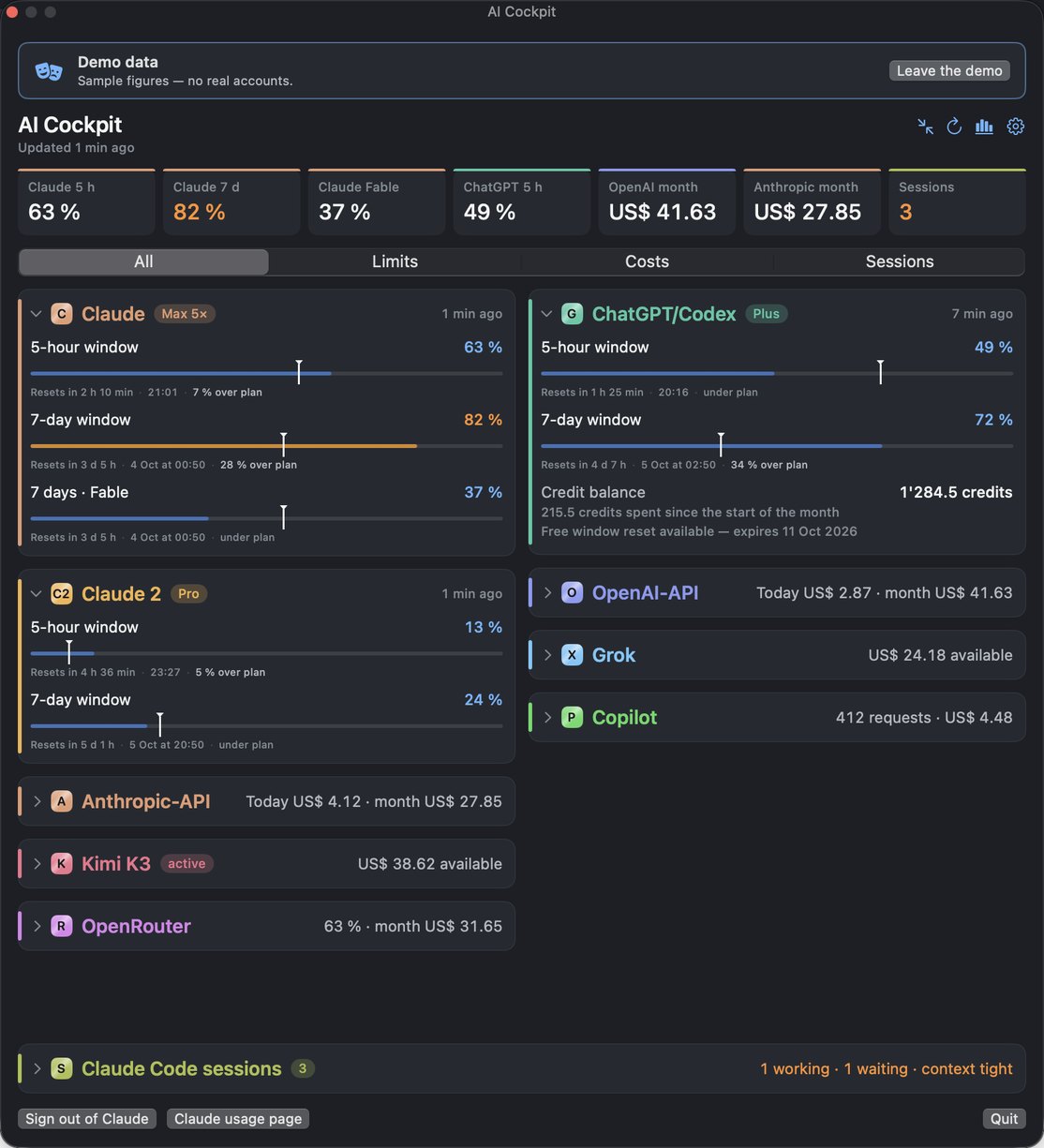The height and width of the screenshot is (1148, 1044).
Task: Click the Copilot 'P' provider badge
Action: (x=572, y=718)
